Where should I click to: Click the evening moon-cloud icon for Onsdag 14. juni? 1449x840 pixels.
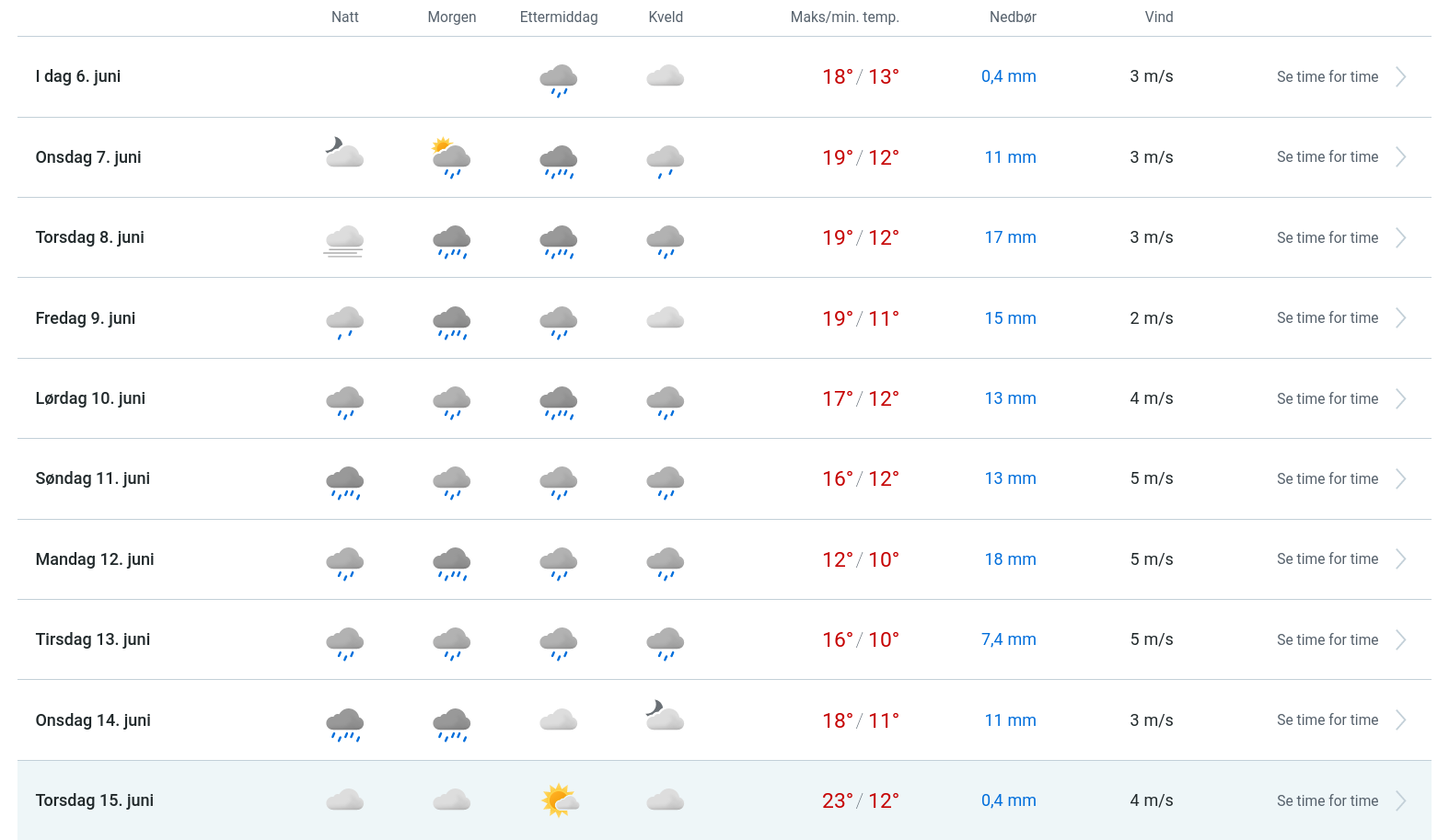[x=665, y=715]
